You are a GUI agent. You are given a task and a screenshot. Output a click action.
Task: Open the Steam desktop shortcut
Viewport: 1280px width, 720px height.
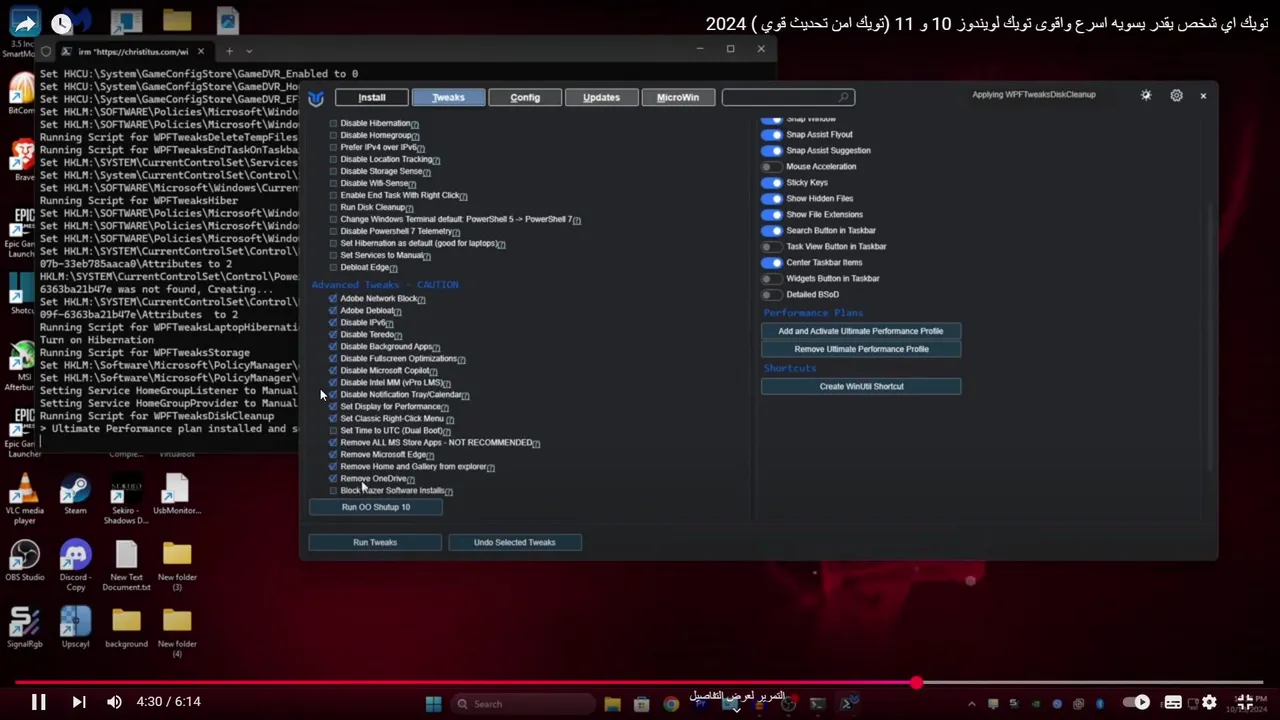(75, 496)
